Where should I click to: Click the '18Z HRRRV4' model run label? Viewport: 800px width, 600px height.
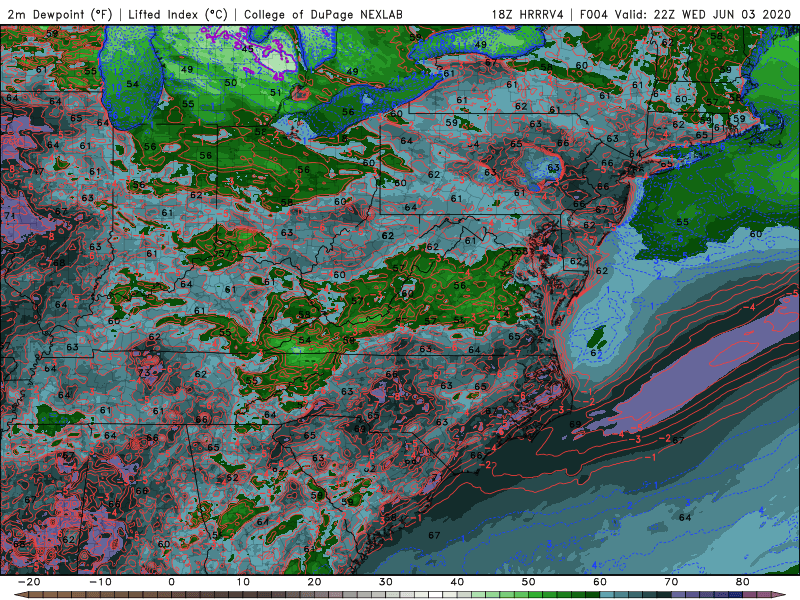[x=528, y=14]
